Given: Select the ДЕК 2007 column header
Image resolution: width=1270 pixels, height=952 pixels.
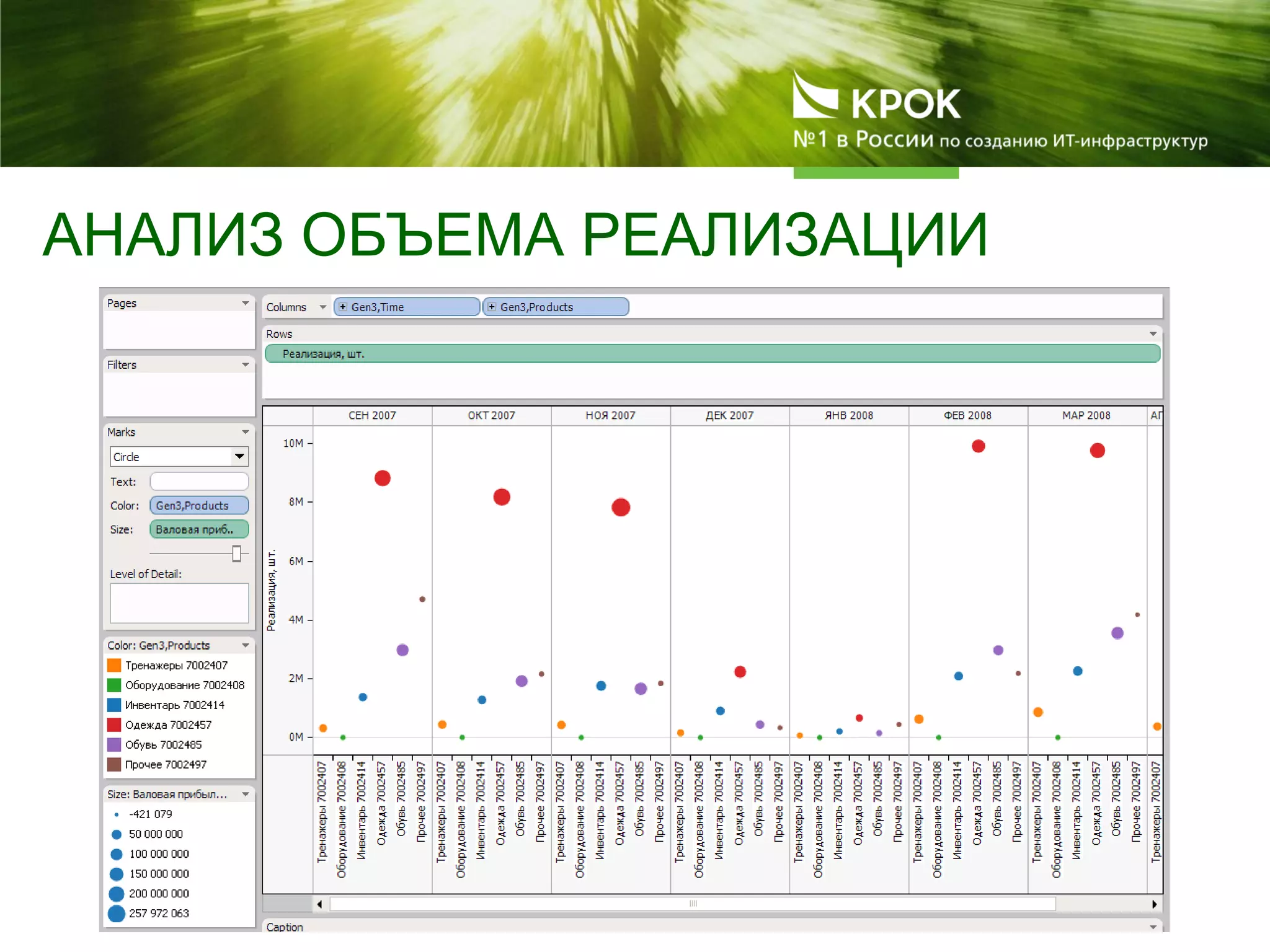Looking at the screenshot, I should [729, 415].
